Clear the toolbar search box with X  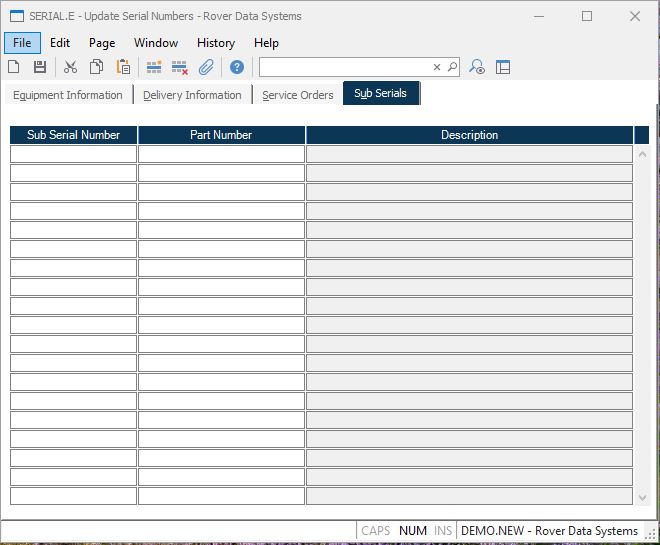(x=437, y=67)
